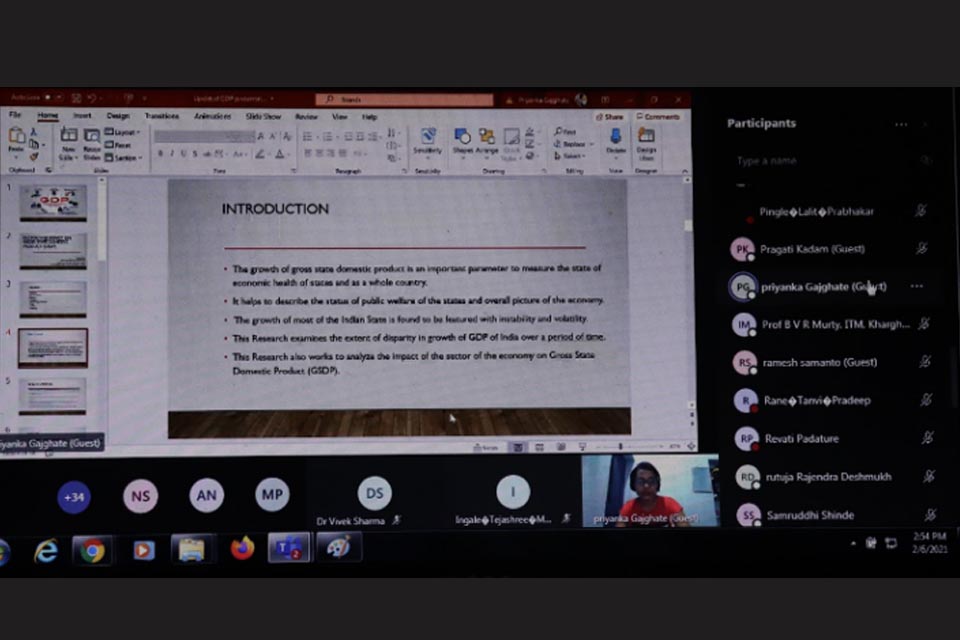The width and height of the screenshot is (960, 640).
Task: Switch to the Transitions tab
Action: pyautogui.click(x=162, y=115)
